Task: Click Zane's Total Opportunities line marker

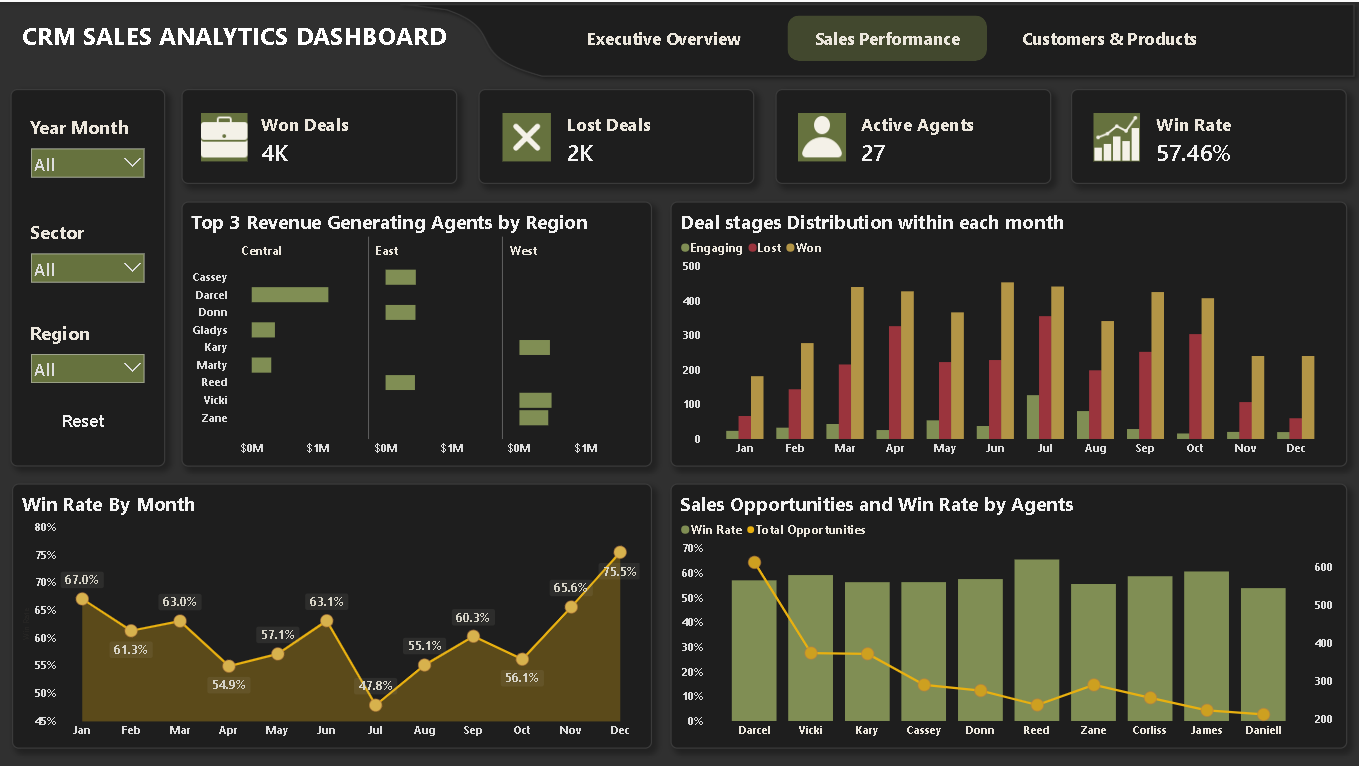Action: (x=1094, y=685)
